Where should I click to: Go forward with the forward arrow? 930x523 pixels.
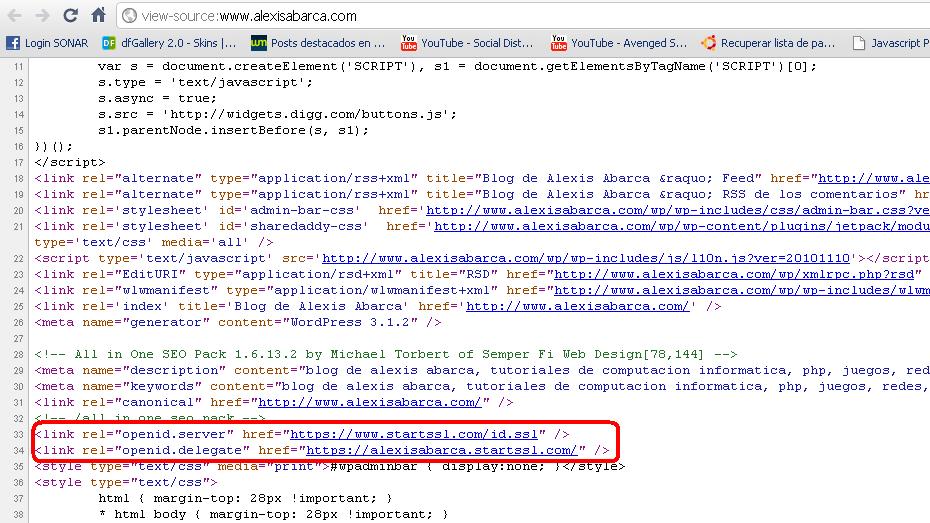tap(42, 16)
